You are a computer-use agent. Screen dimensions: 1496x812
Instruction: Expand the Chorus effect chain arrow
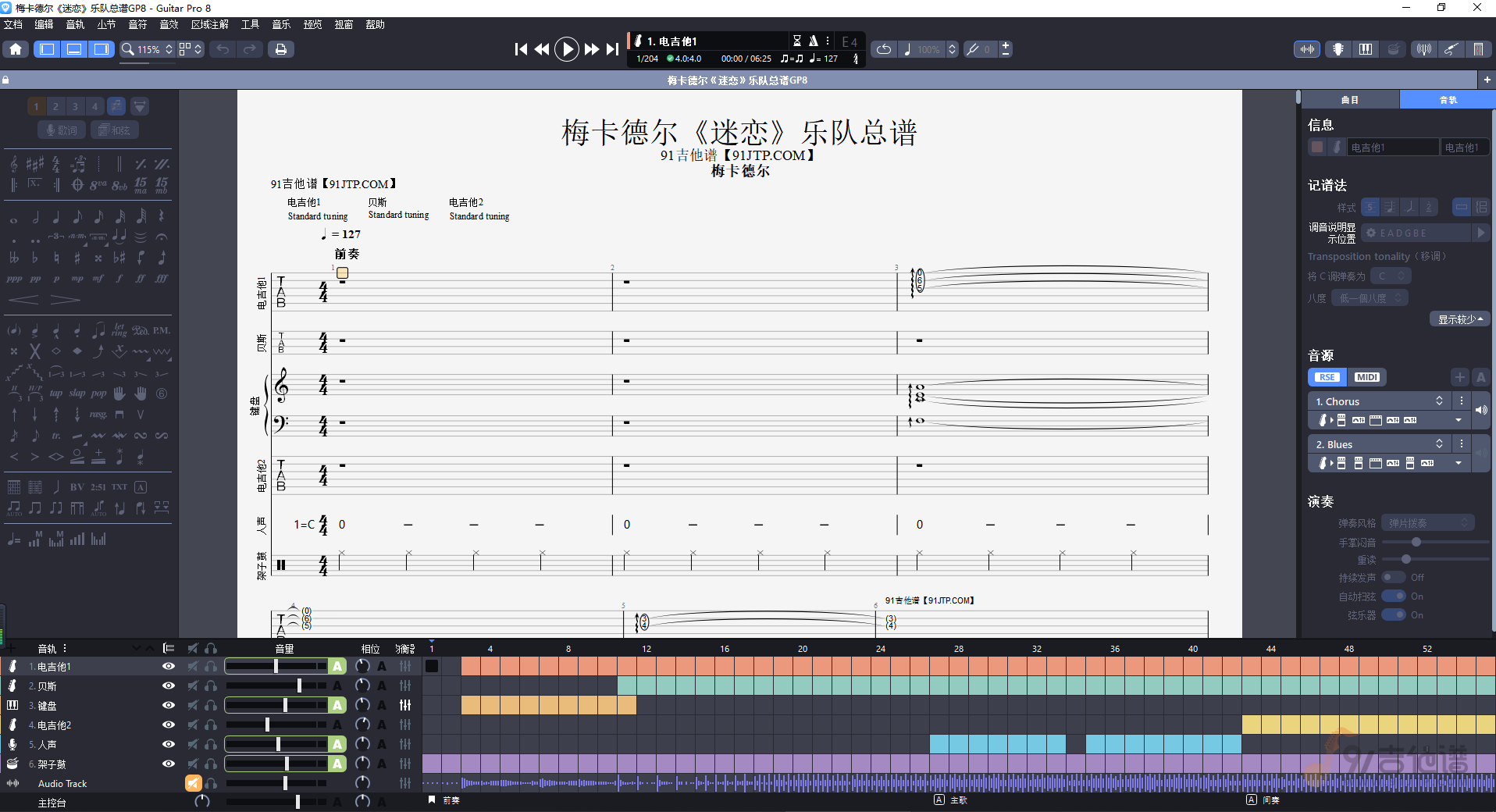[1459, 420]
